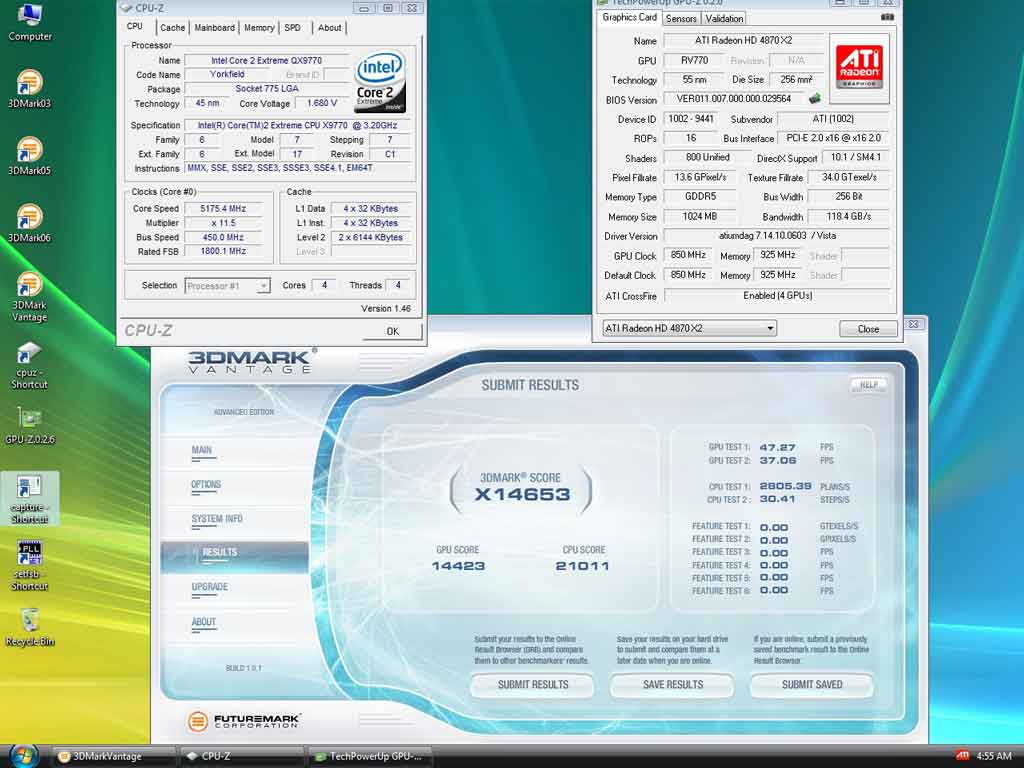Click the CPU Test 1 value 2805.39
Viewport: 1024px width, 768px height.
click(x=785, y=487)
